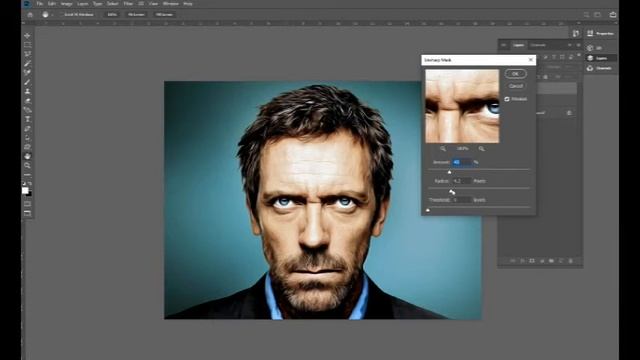The height and width of the screenshot is (360, 640).
Task: Open the Select menu
Action: [112, 4]
